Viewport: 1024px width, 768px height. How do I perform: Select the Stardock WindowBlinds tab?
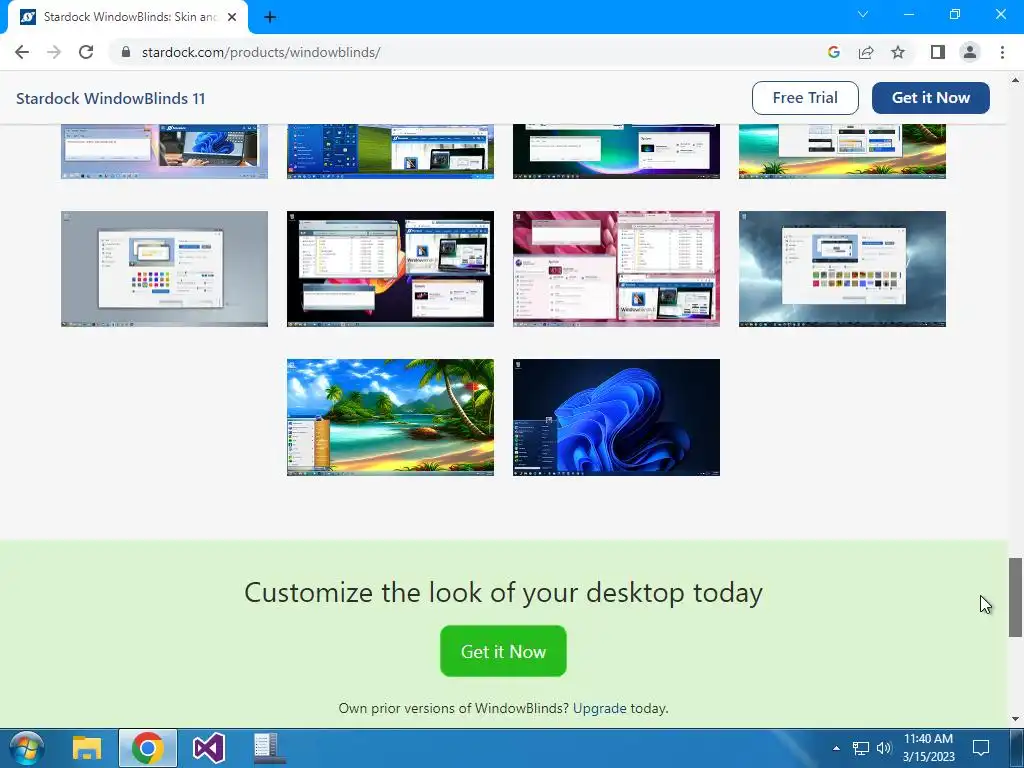(128, 17)
